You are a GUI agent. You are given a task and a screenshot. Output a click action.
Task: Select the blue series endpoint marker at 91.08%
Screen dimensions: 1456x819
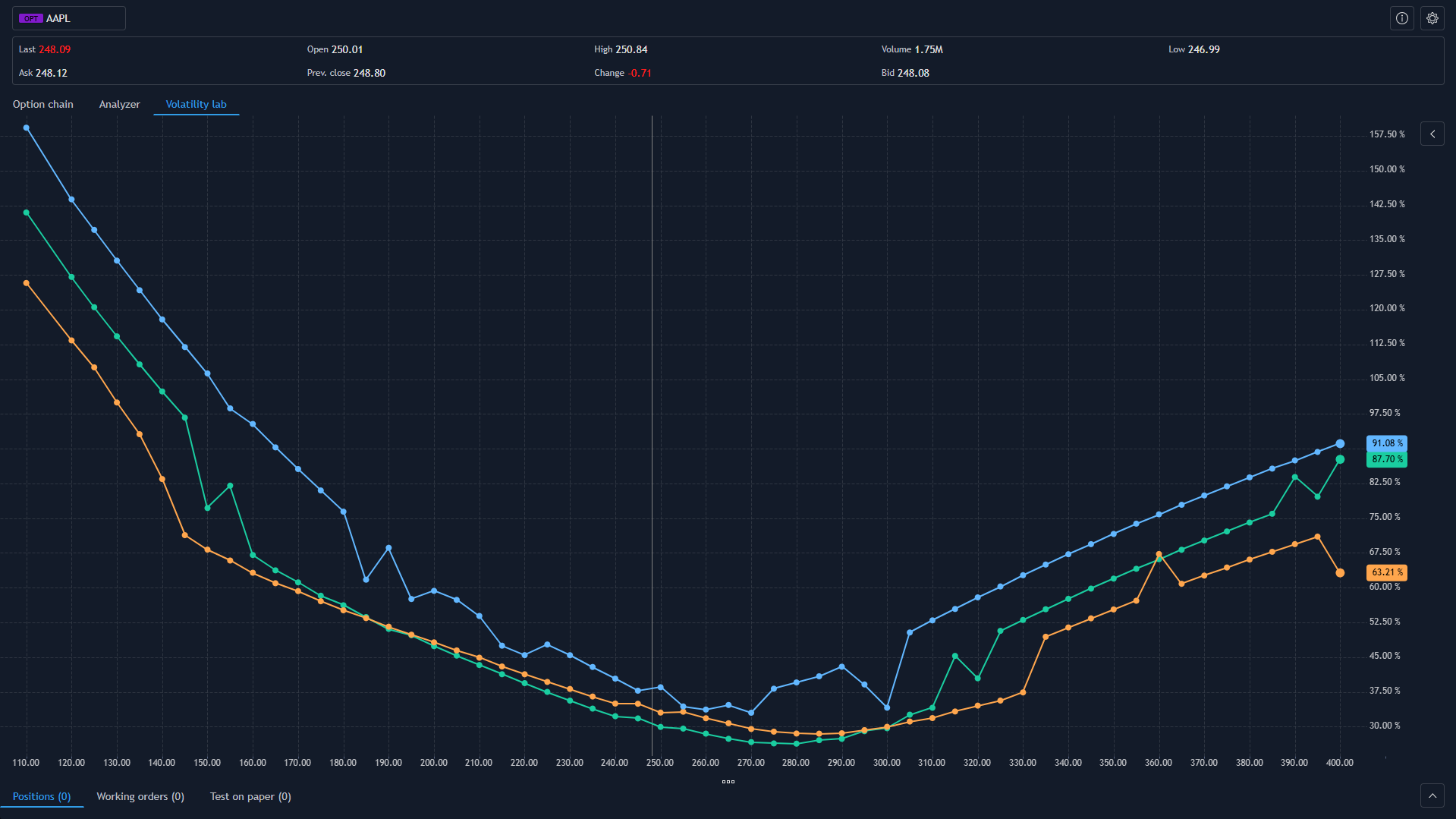[1340, 443]
